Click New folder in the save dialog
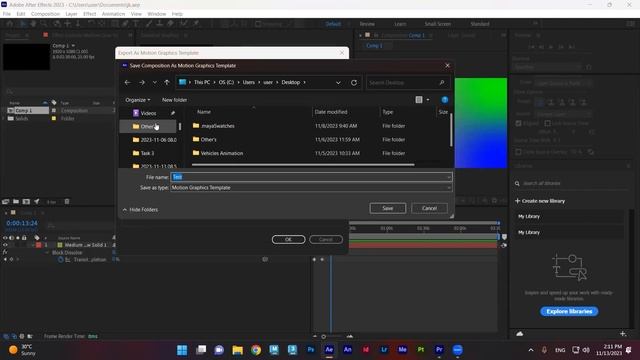 pyautogui.click(x=174, y=100)
